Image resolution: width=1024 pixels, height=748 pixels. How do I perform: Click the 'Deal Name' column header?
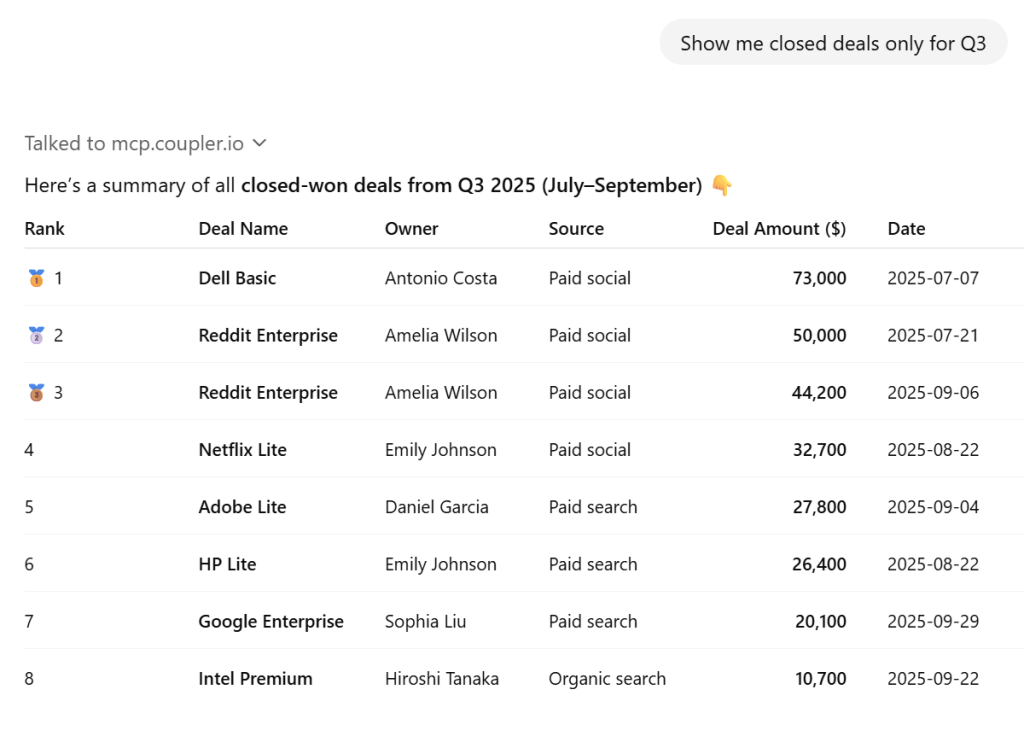click(243, 229)
